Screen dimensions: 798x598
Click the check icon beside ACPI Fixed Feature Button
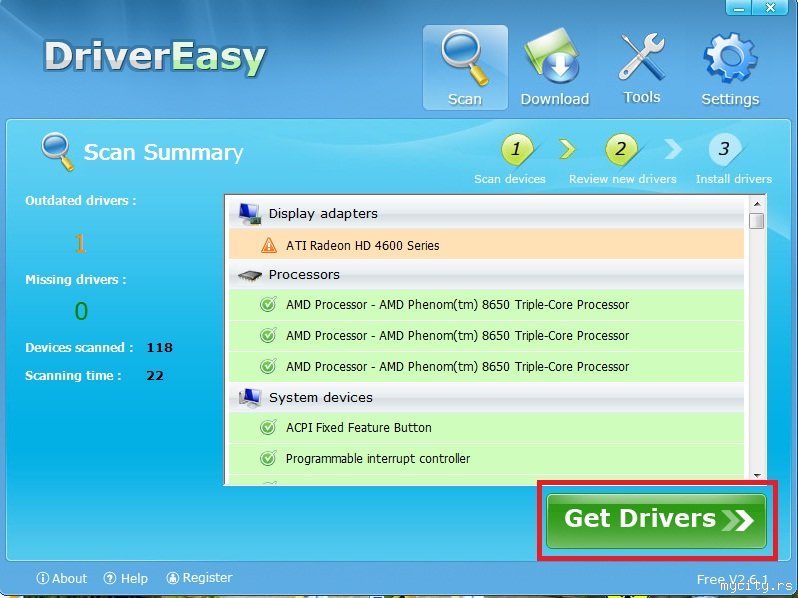[268, 427]
